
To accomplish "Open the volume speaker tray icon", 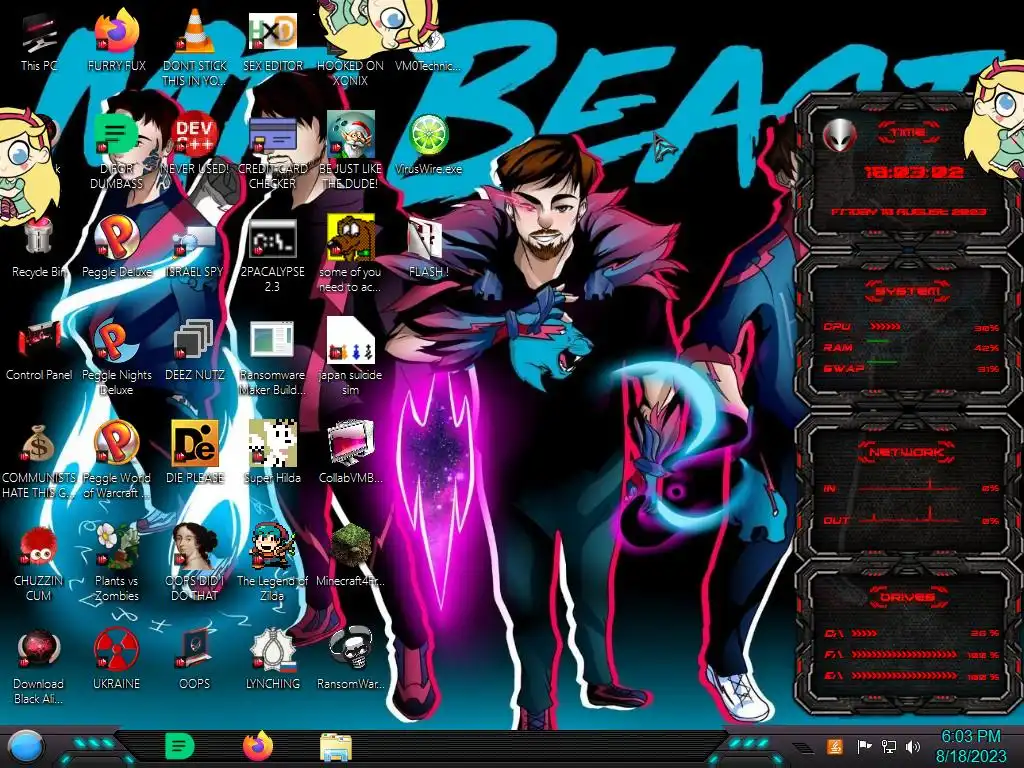I will coord(913,746).
